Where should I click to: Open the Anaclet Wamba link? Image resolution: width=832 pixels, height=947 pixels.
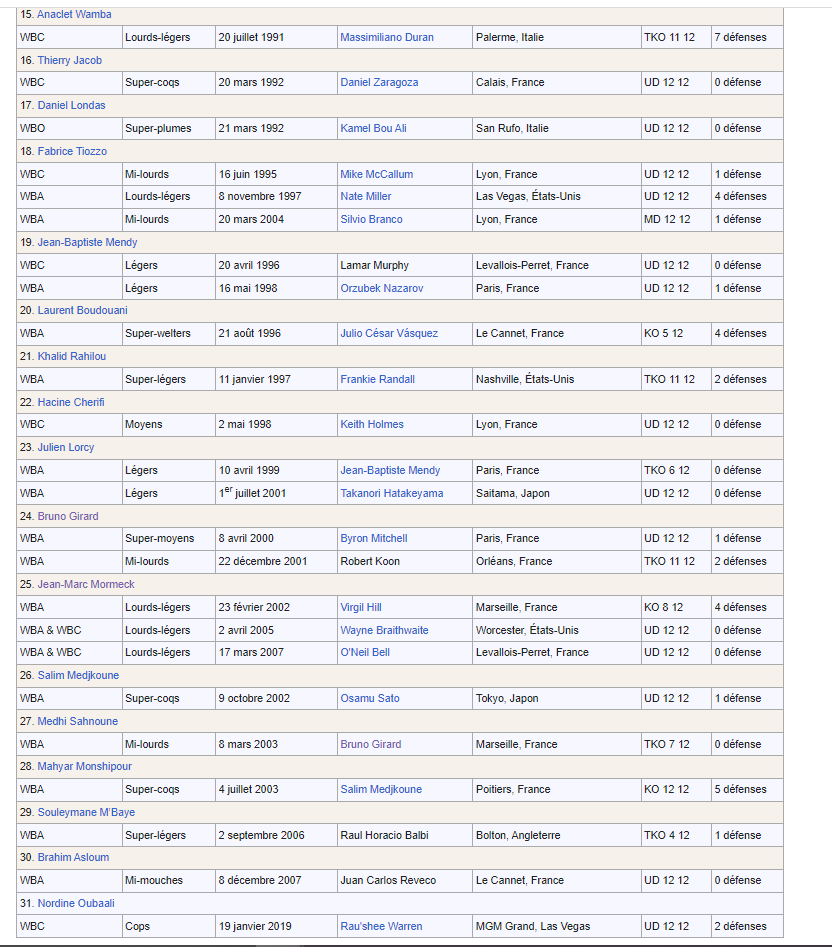[74, 15]
